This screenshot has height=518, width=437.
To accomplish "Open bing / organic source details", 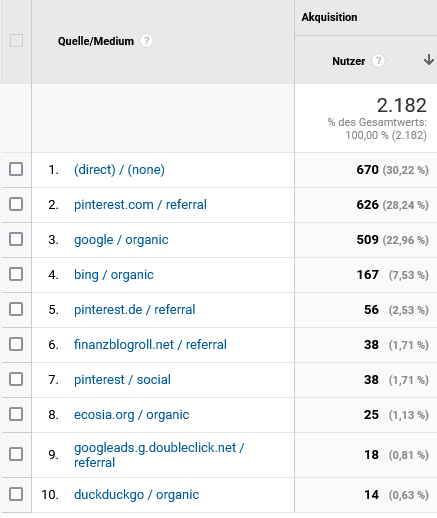I will click(x=114, y=275).
